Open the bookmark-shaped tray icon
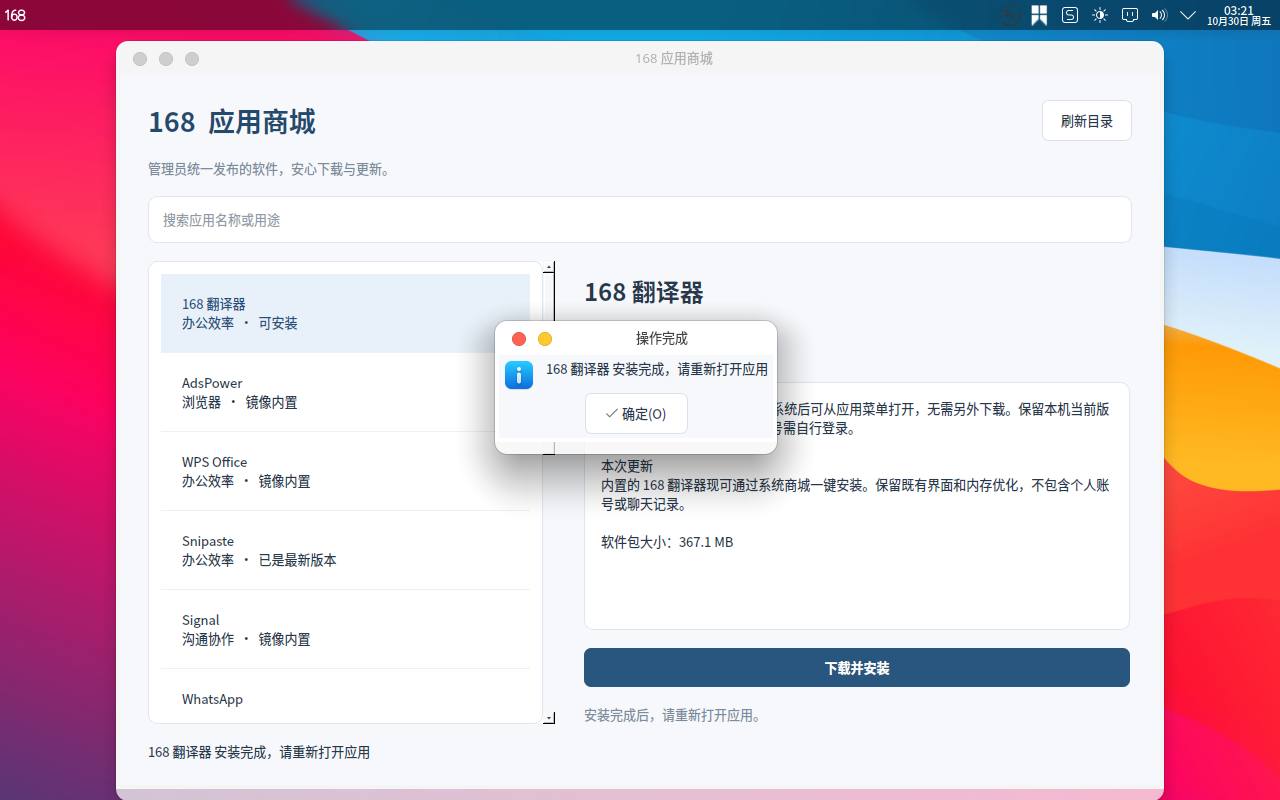Image resolution: width=1280 pixels, height=800 pixels. coord(1040,15)
